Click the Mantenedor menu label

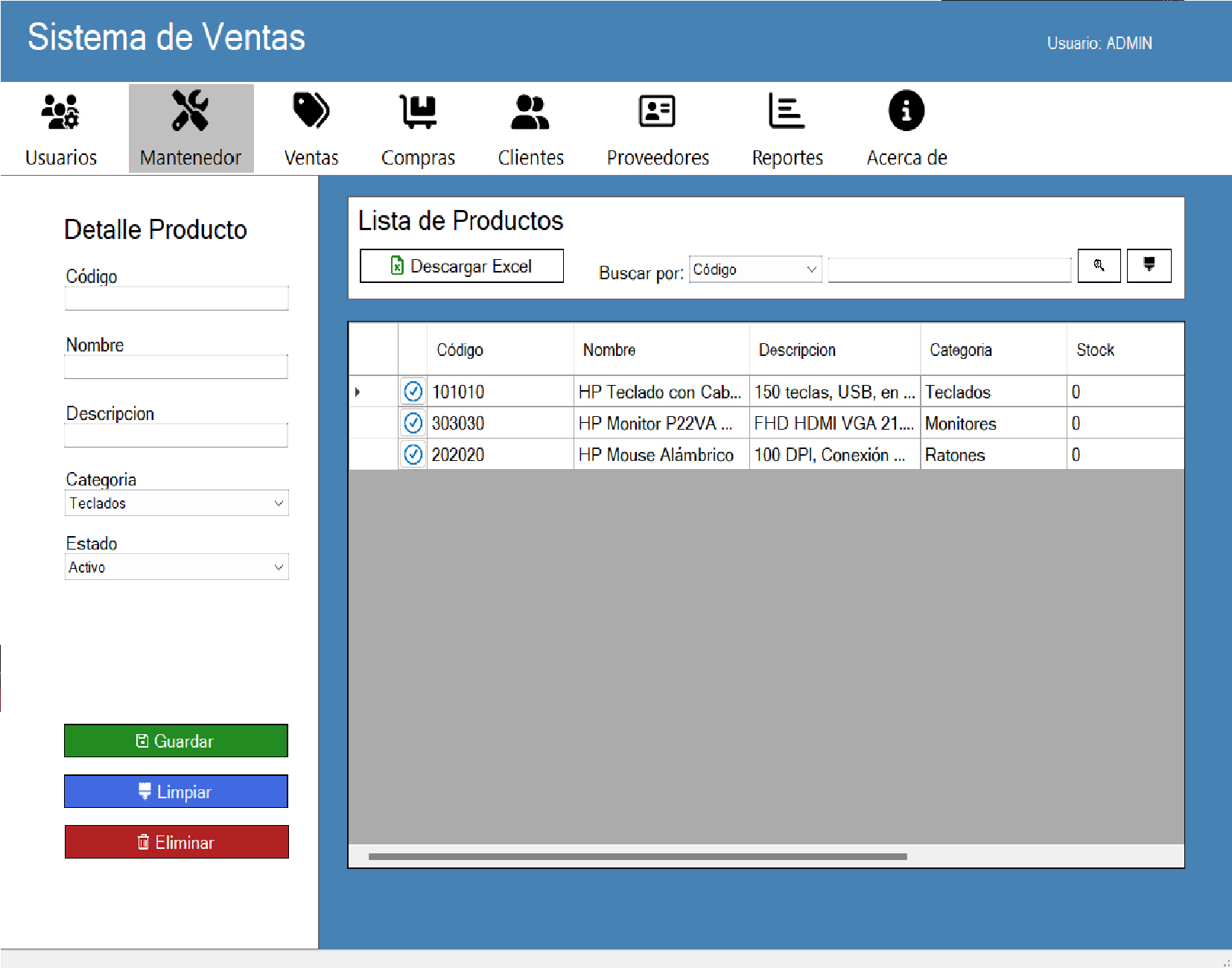click(x=191, y=158)
